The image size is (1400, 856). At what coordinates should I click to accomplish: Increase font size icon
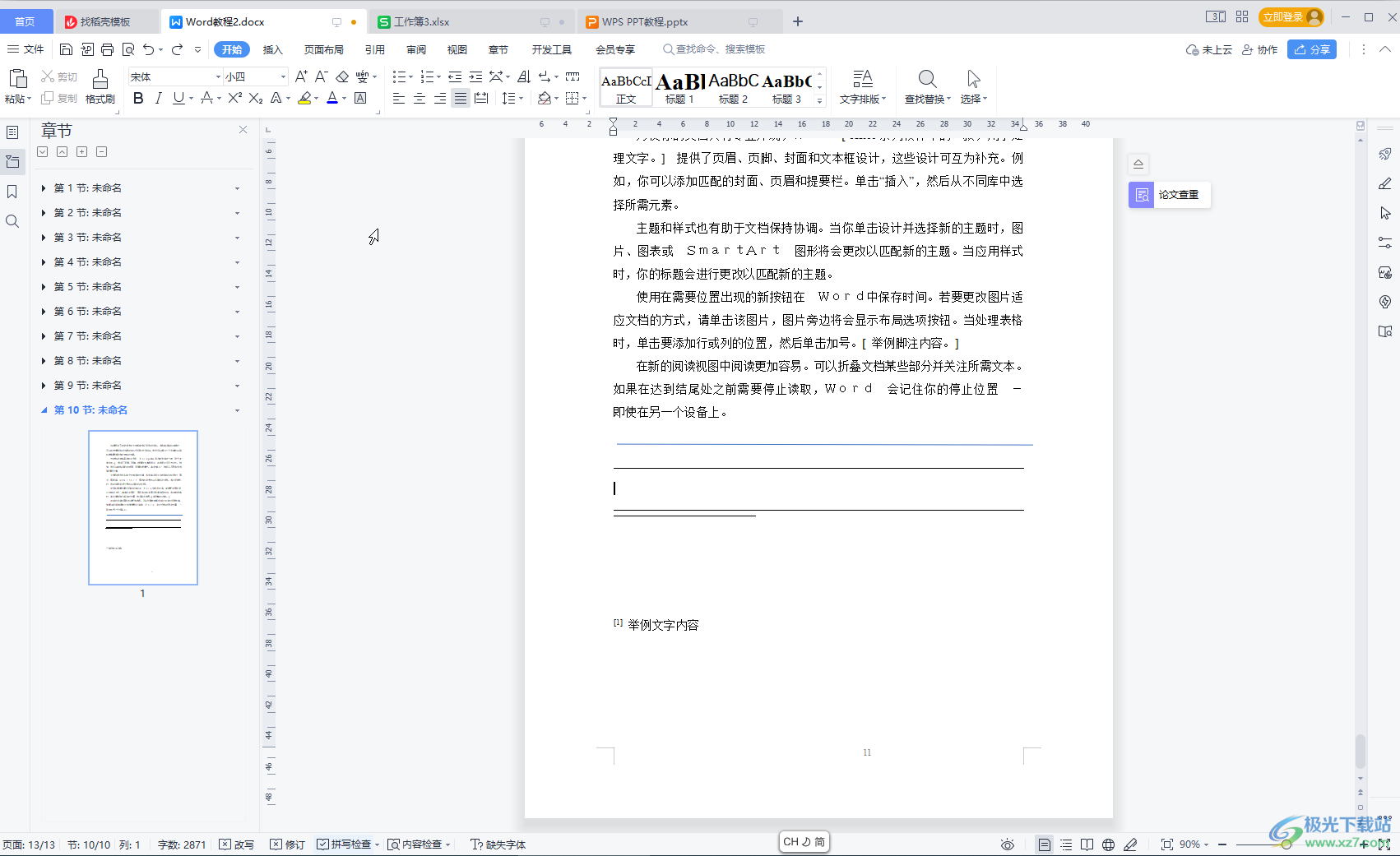pyautogui.click(x=301, y=76)
